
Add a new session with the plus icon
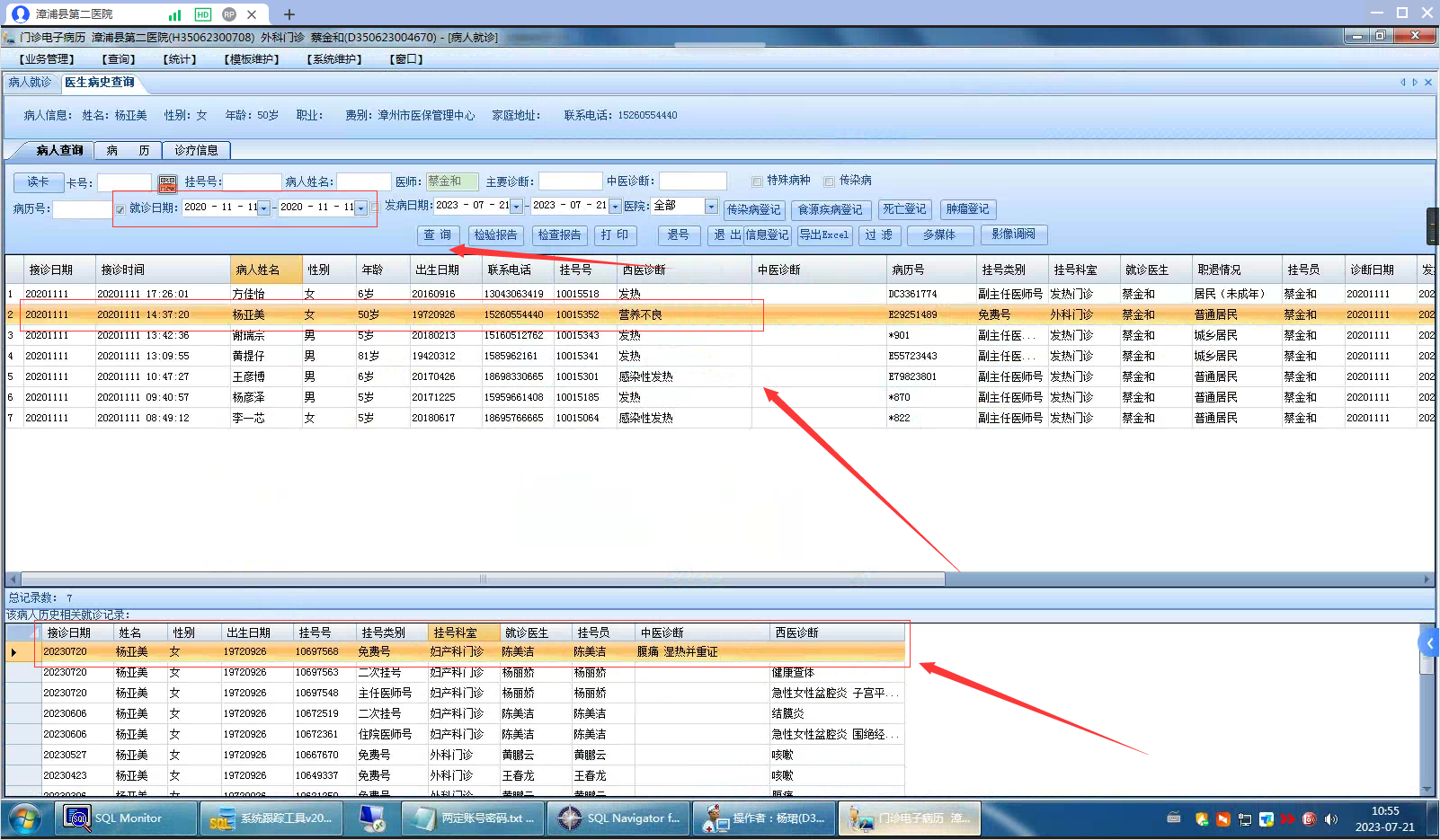(289, 14)
